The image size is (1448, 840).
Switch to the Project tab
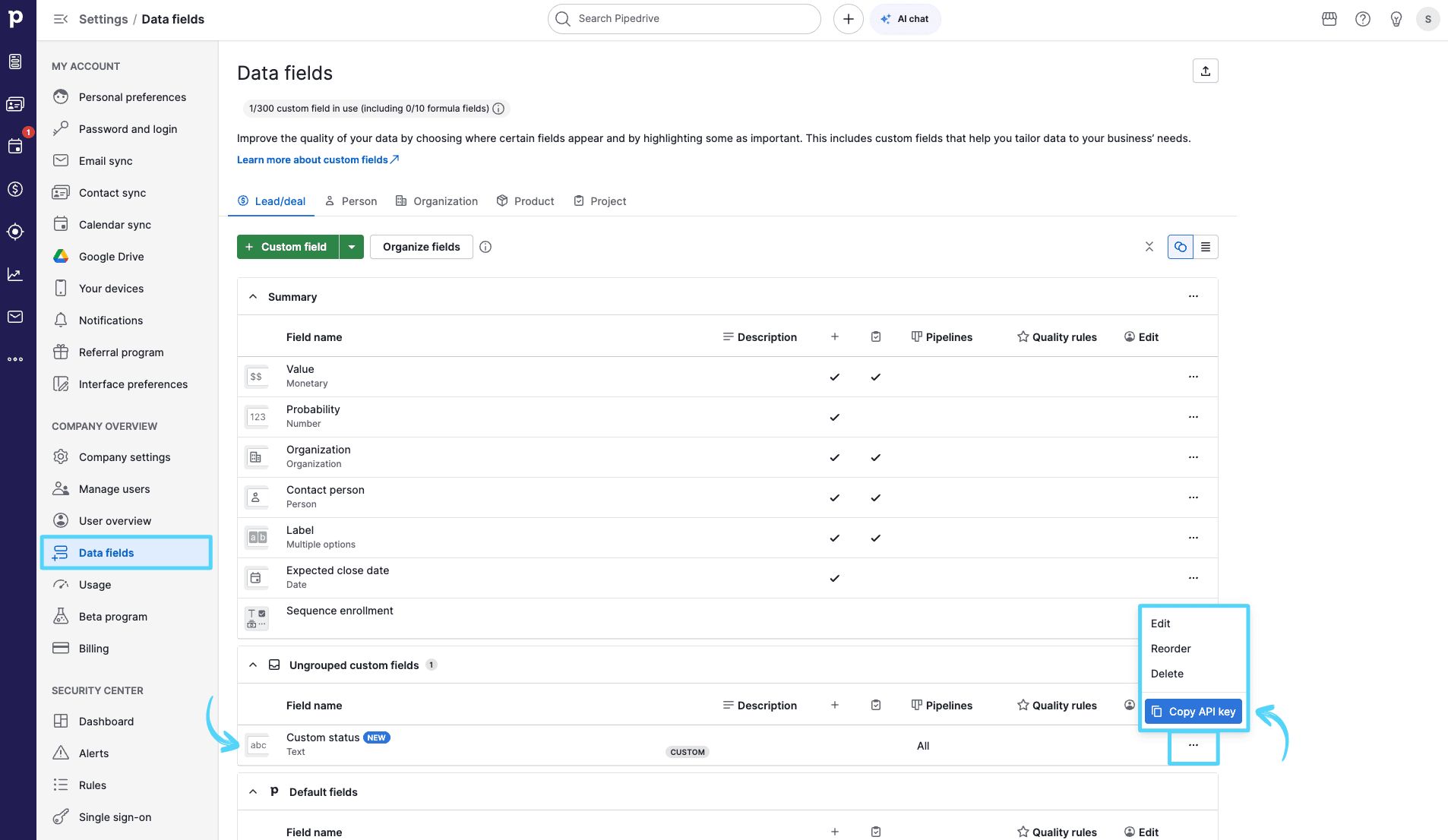pos(600,201)
